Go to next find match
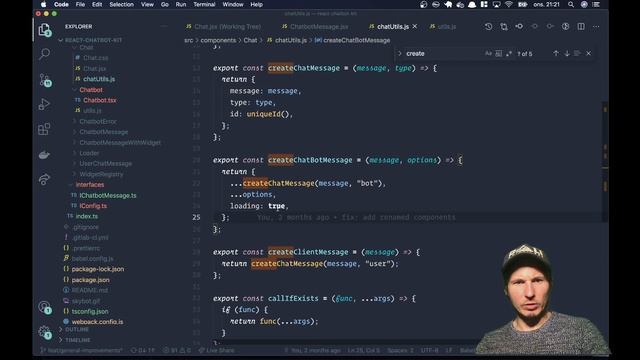Image resolution: width=640 pixels, height=360 pixels. (x=567, y=53)
